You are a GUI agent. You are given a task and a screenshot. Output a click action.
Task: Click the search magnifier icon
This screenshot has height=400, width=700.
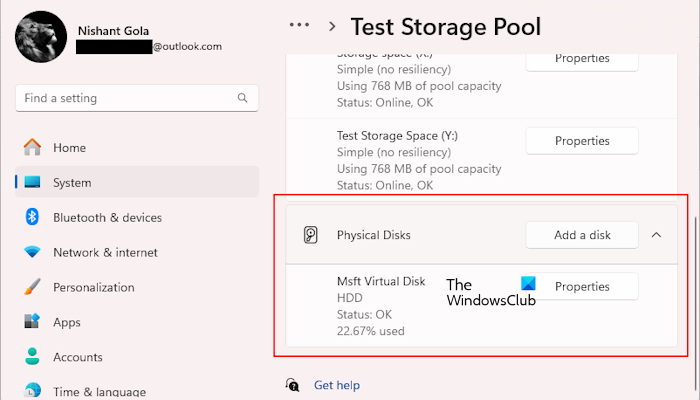pos(243,99)
